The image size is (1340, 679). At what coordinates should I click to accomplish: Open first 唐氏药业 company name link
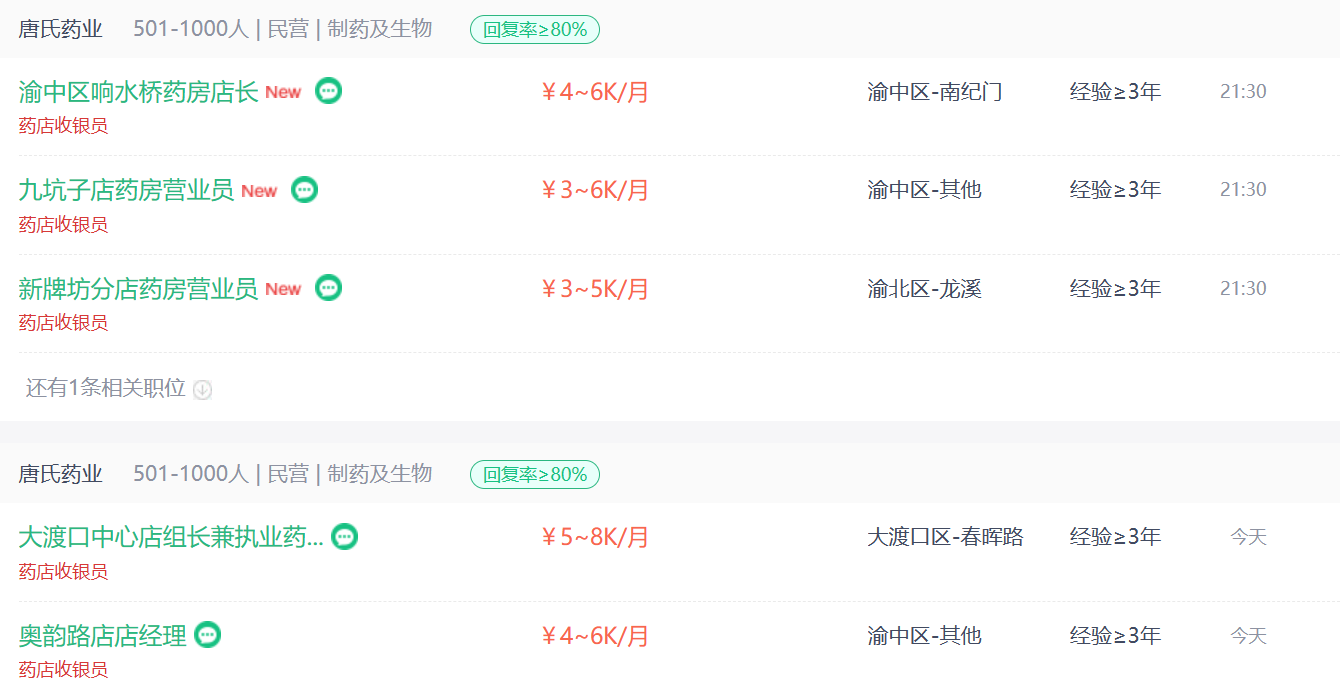point(60,29)
